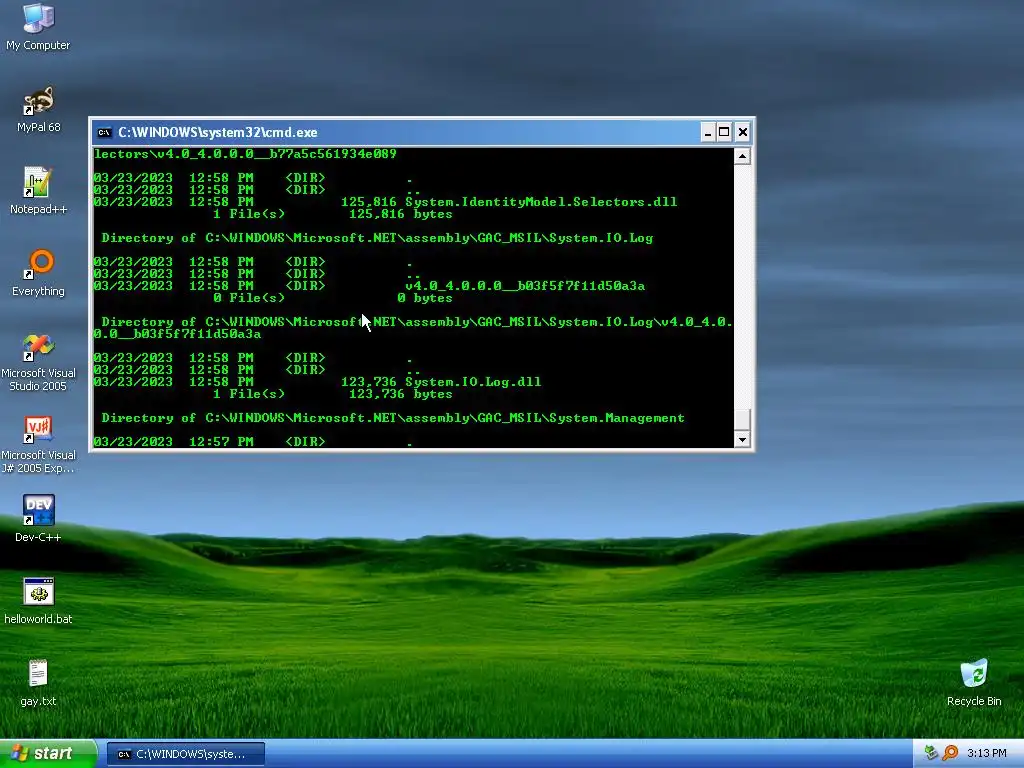This screenshot has height=768, width=1024.
Task: Click the 123,736 bytes summary line
Action: 332,394
